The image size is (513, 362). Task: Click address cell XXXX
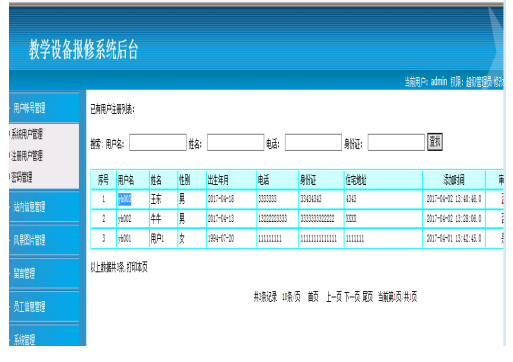point(351,219)
